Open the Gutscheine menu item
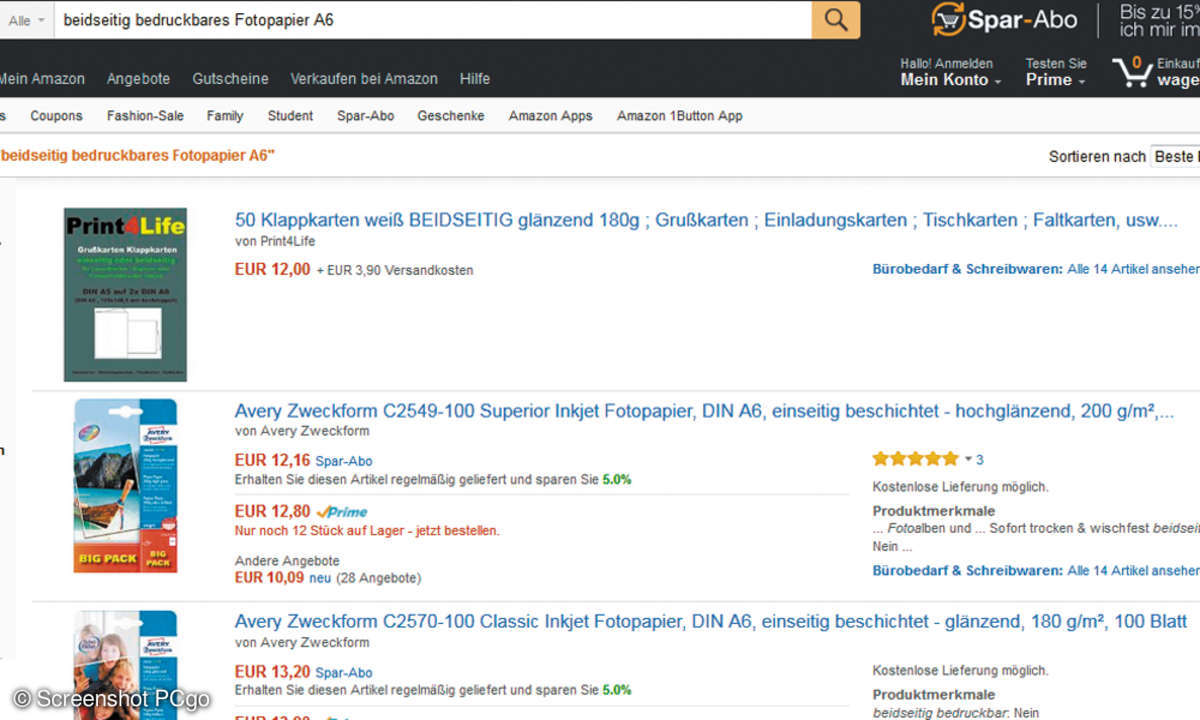Image resolution: width=1200 pixels, height=720 pixels. pyautogui.click(x=230, y=78)
